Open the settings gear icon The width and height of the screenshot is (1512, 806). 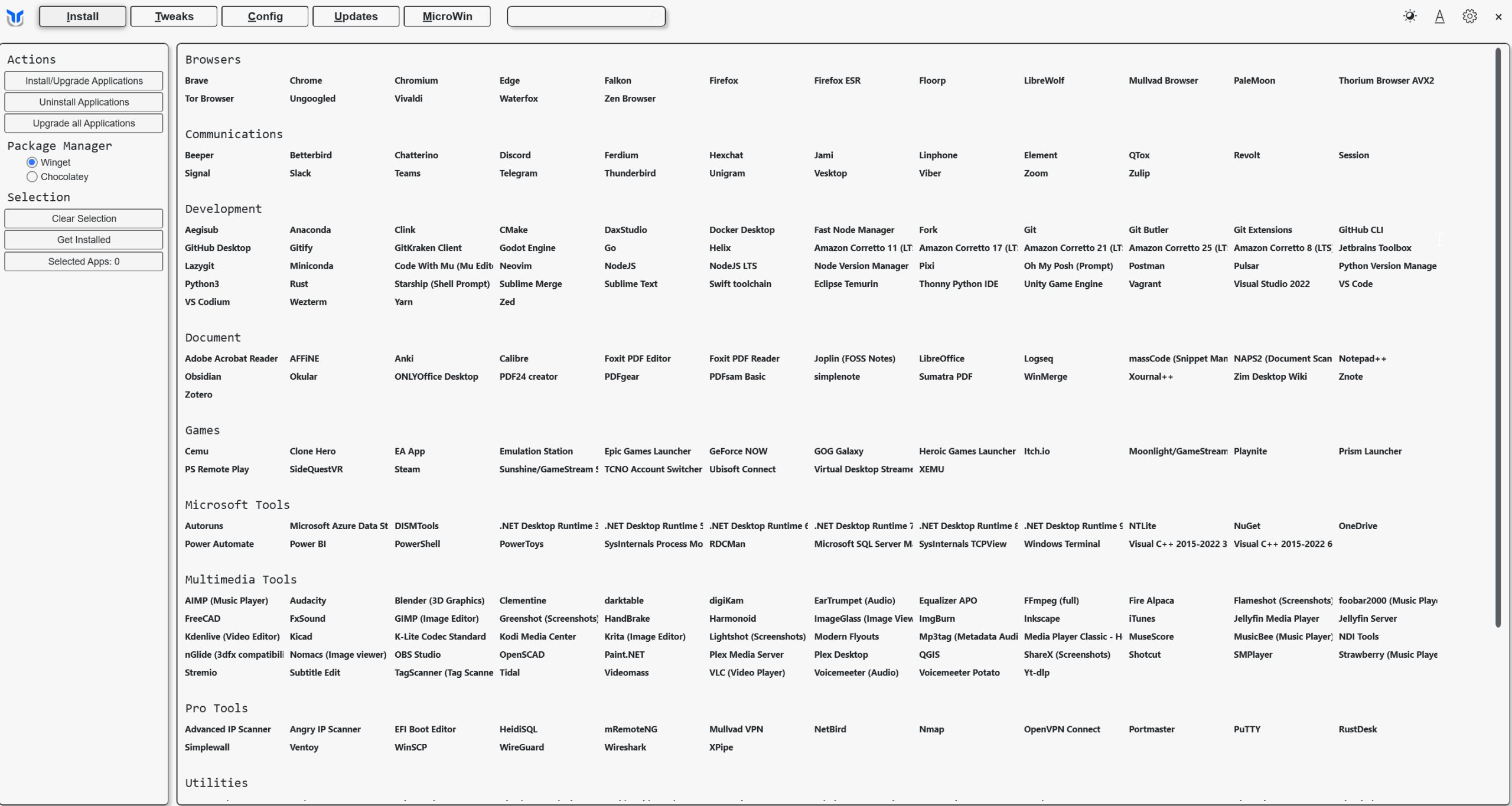tap(1469, 17)
